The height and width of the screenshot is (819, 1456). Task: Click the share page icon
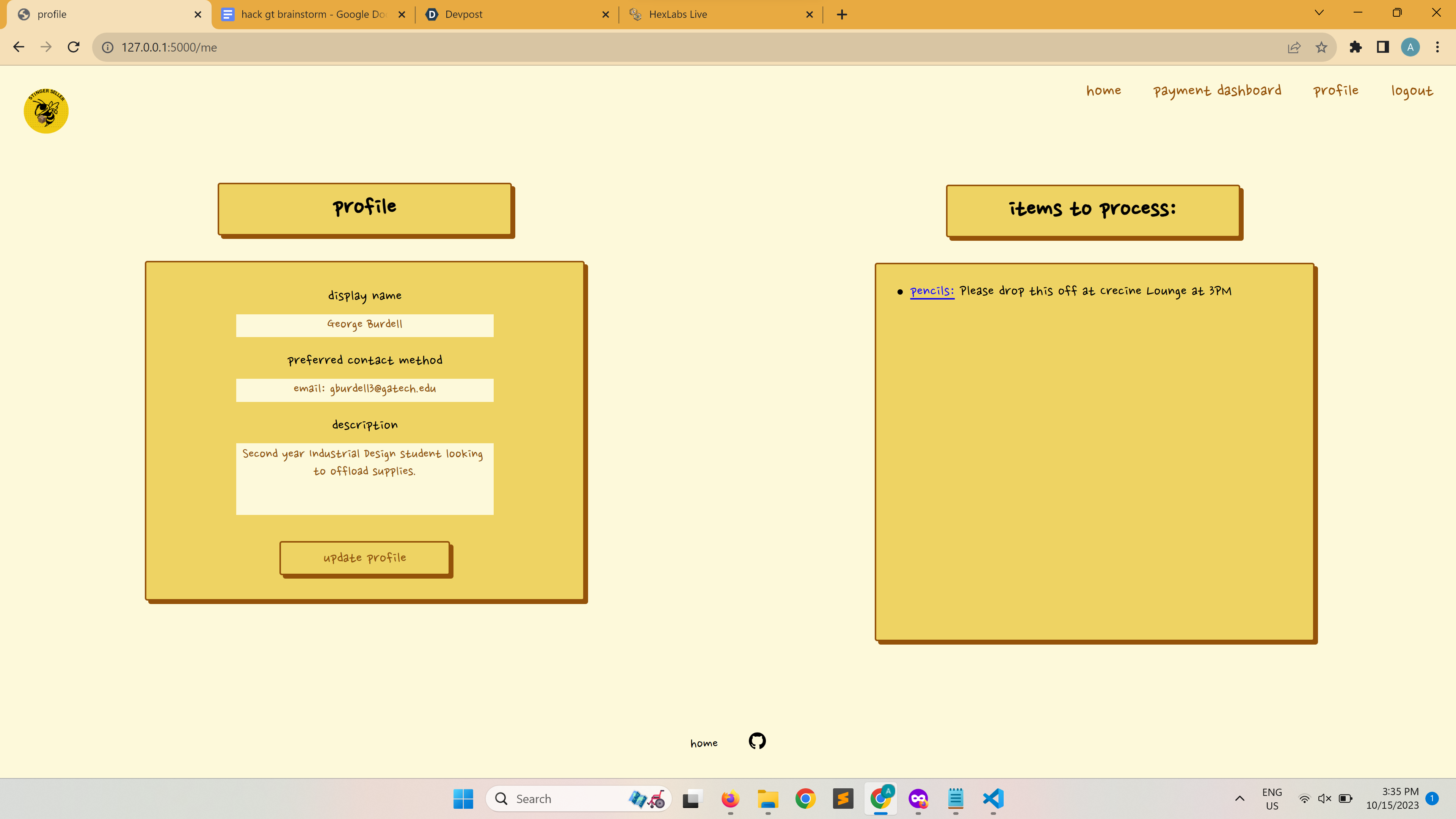(x=1294, y=47)
